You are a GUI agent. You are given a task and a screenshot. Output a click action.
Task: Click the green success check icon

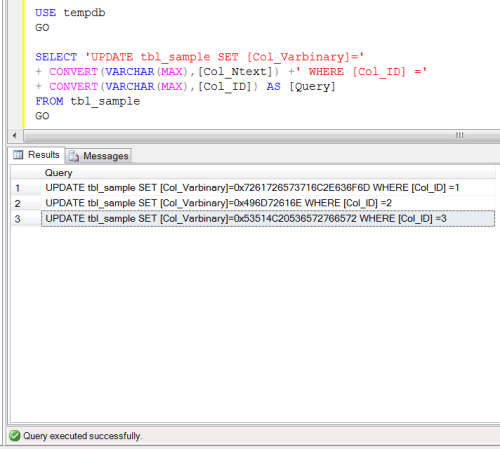[x=15, y=436]
